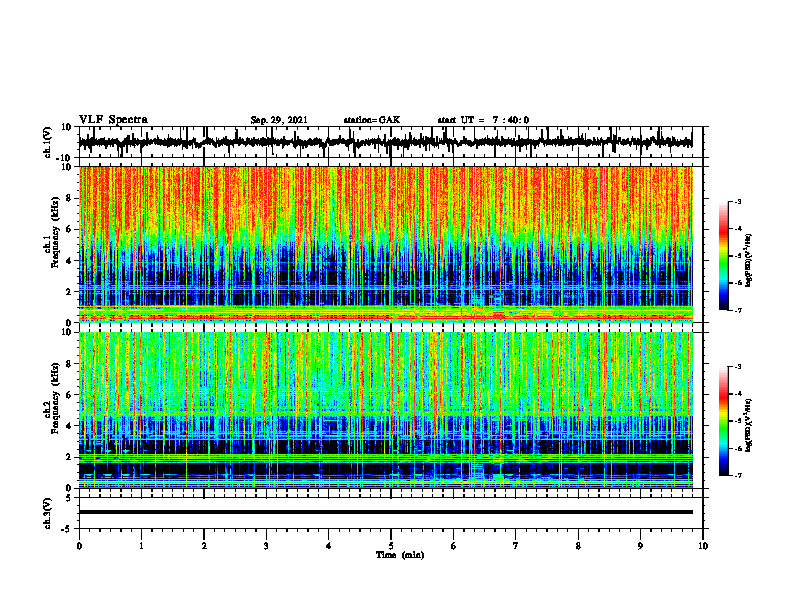The image size is (792, 612).
Task: Click the "Time (min)" axis title
Action: coord(400,555)
